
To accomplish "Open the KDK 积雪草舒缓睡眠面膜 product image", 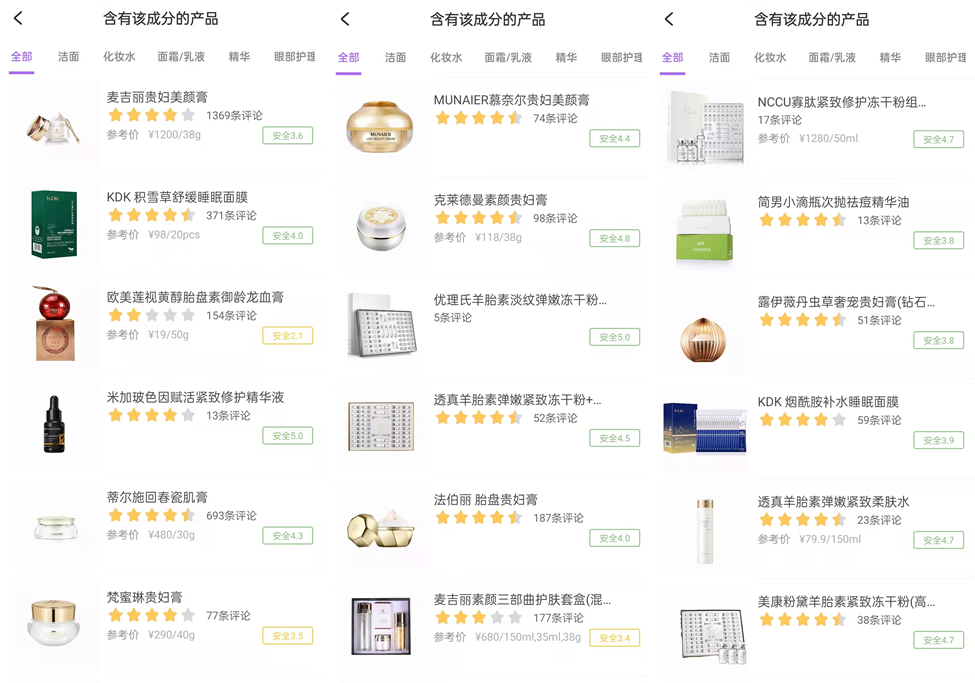I will click(54, 224).
